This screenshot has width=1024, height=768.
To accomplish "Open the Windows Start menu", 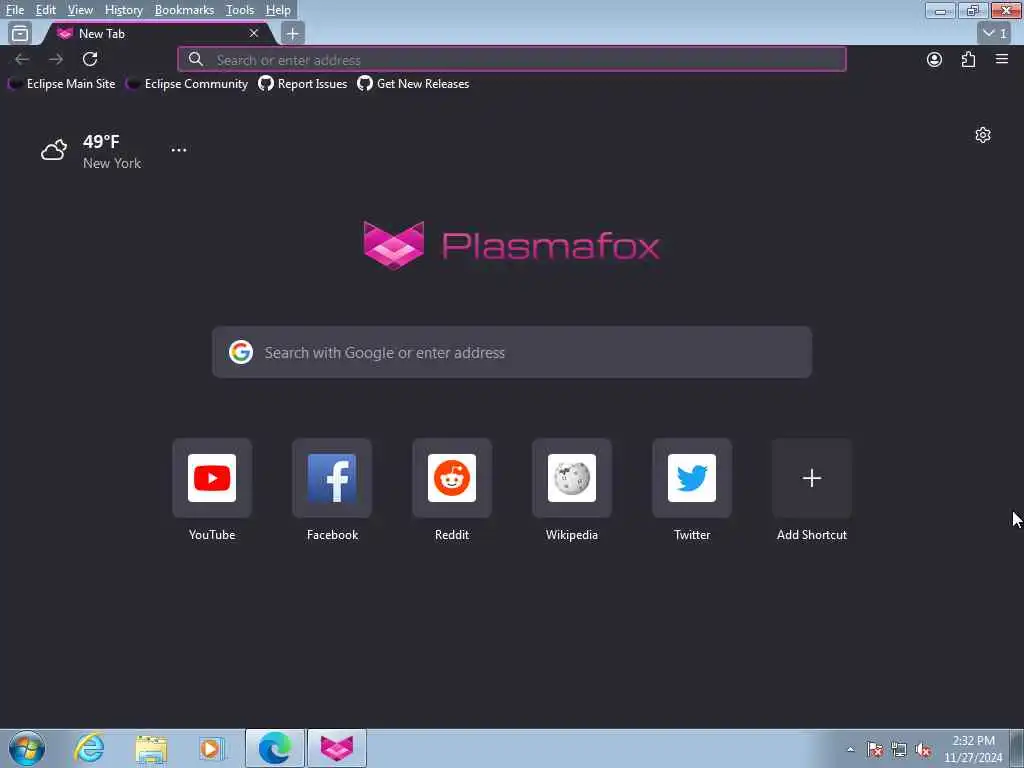I will tap(27, 748).
